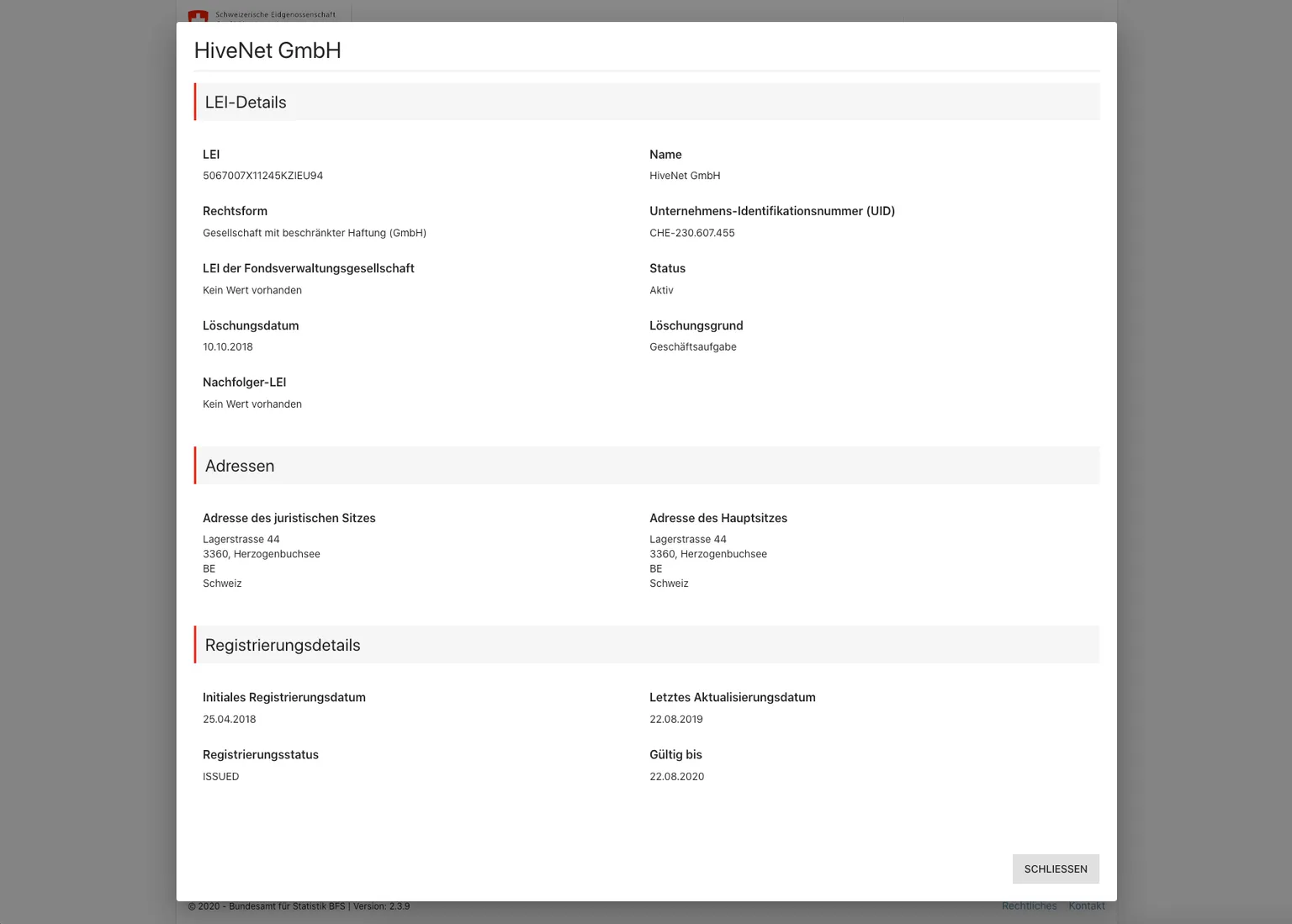The height and width of the screenshot is (924, 1292).
Task: Open the Rechtliches footer link
Action: tap(1029, 906)
